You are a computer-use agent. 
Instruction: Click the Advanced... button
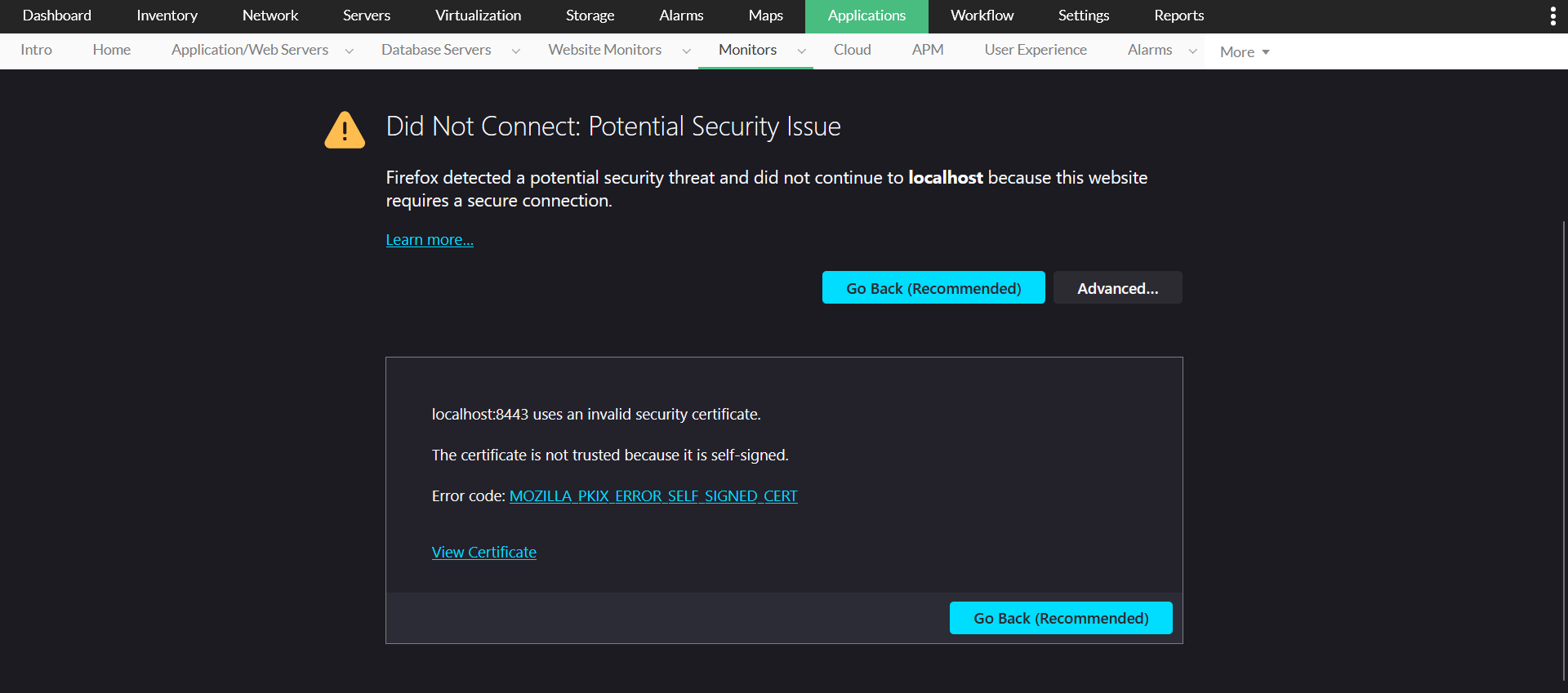pyautogui.click(x=1117, y=288)
